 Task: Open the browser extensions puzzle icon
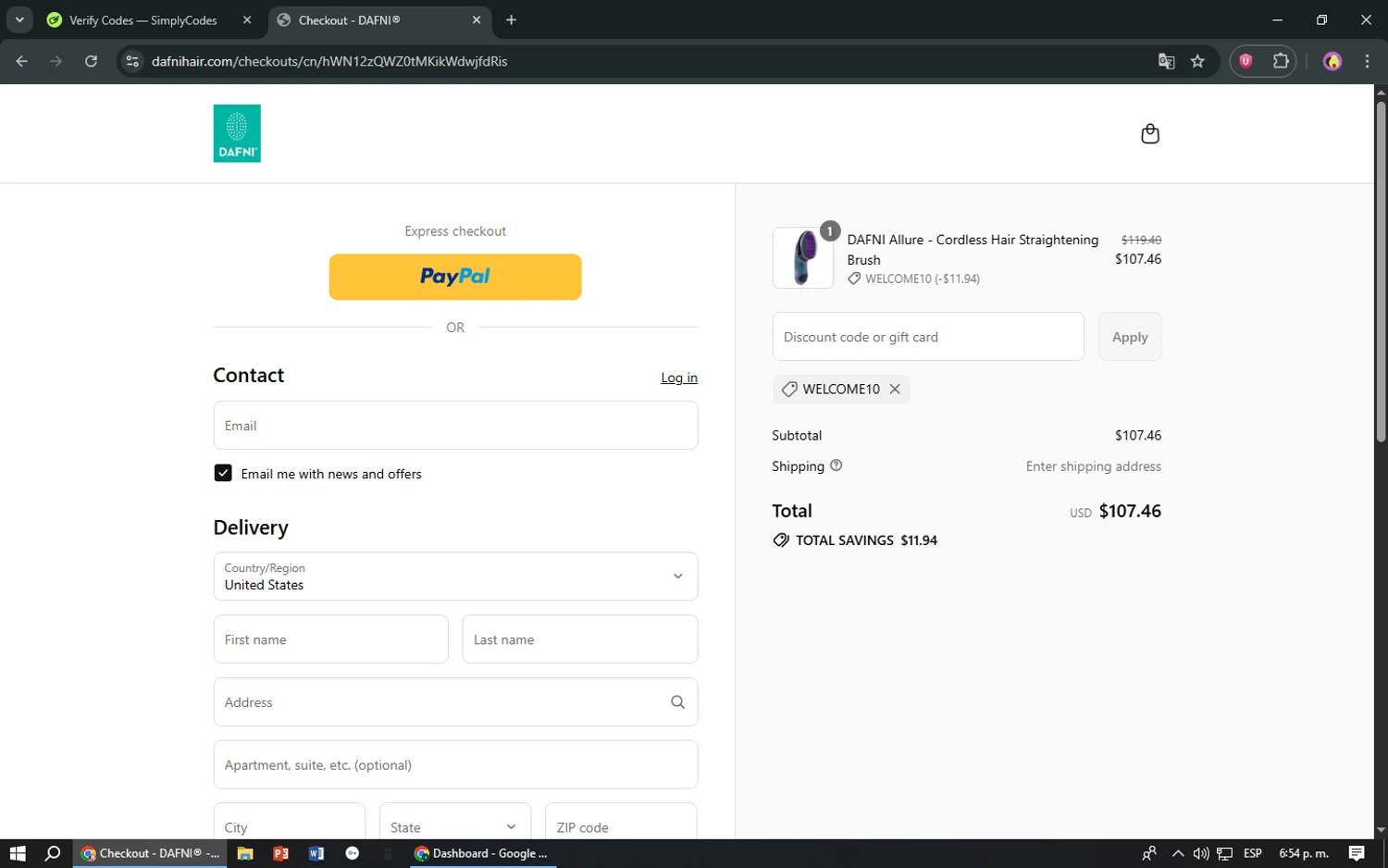[1281, 61]
